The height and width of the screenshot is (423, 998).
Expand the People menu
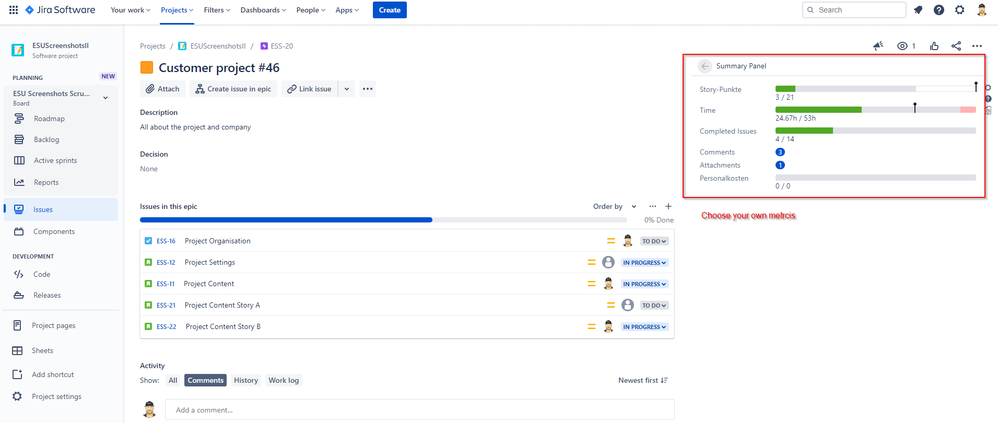coord(311,10)
